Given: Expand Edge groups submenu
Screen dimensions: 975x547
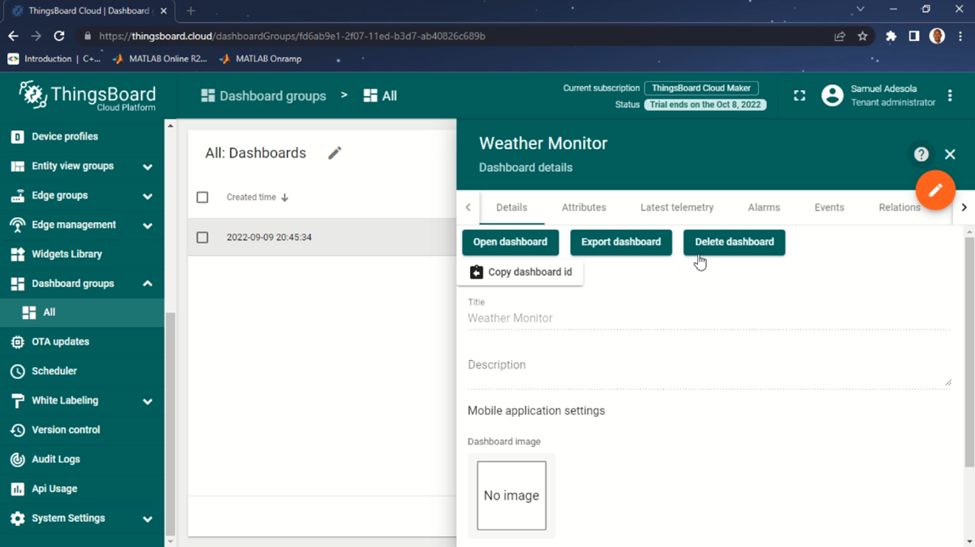Looking at the screenshot, I should point(147,196).
